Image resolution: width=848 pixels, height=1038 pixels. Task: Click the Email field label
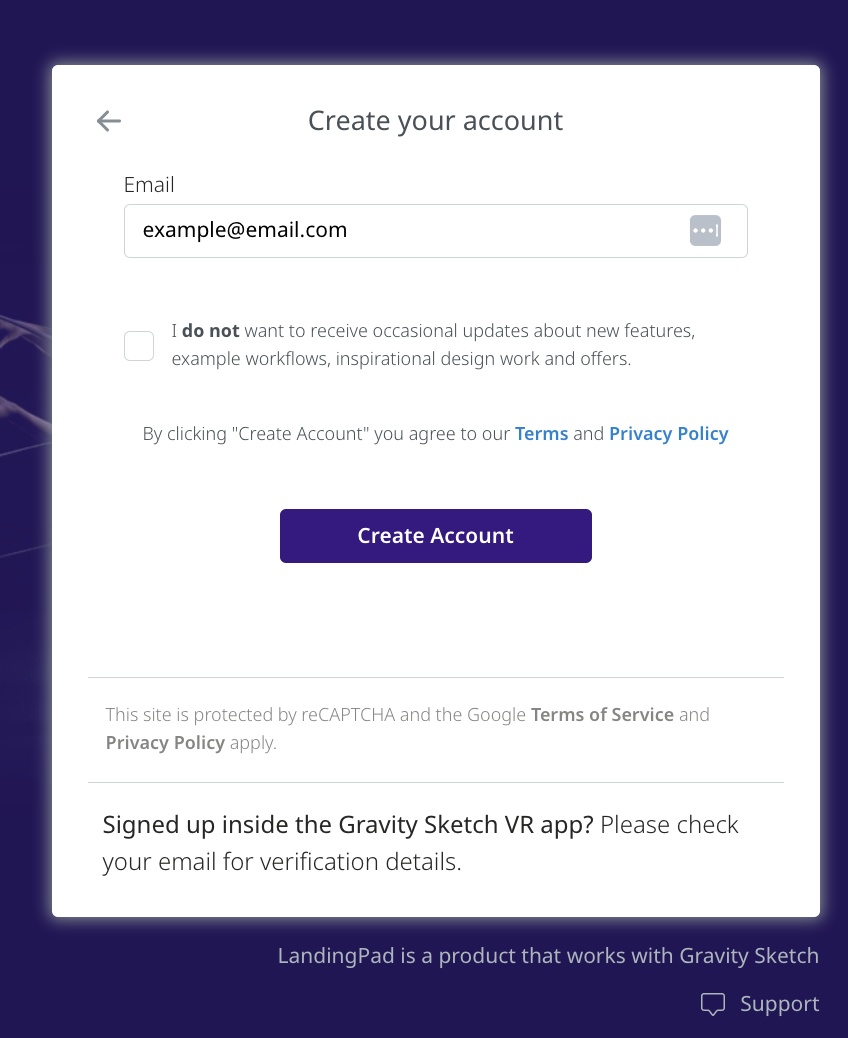[149, 185]
